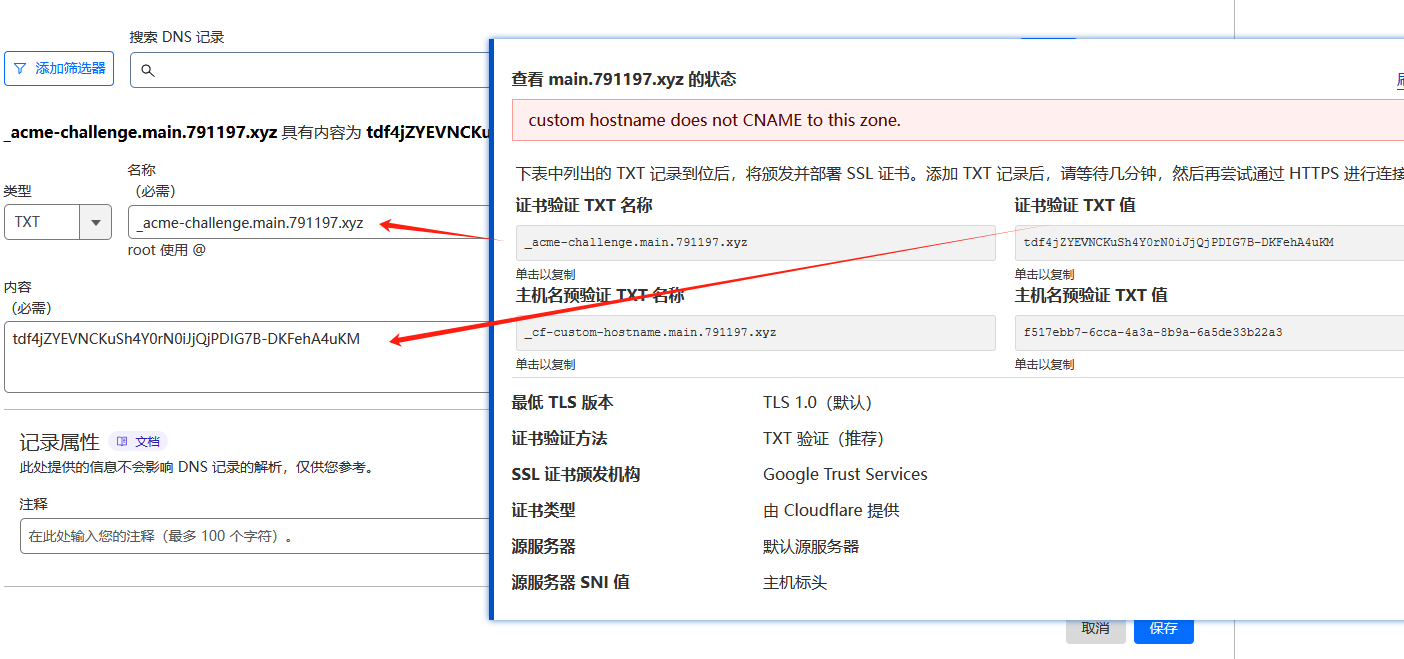Click the 名称 input with _acme-challenge.main.791197.xyz
The width and height of the screenshot is (1404, 659).
click(x=309, y=222)
